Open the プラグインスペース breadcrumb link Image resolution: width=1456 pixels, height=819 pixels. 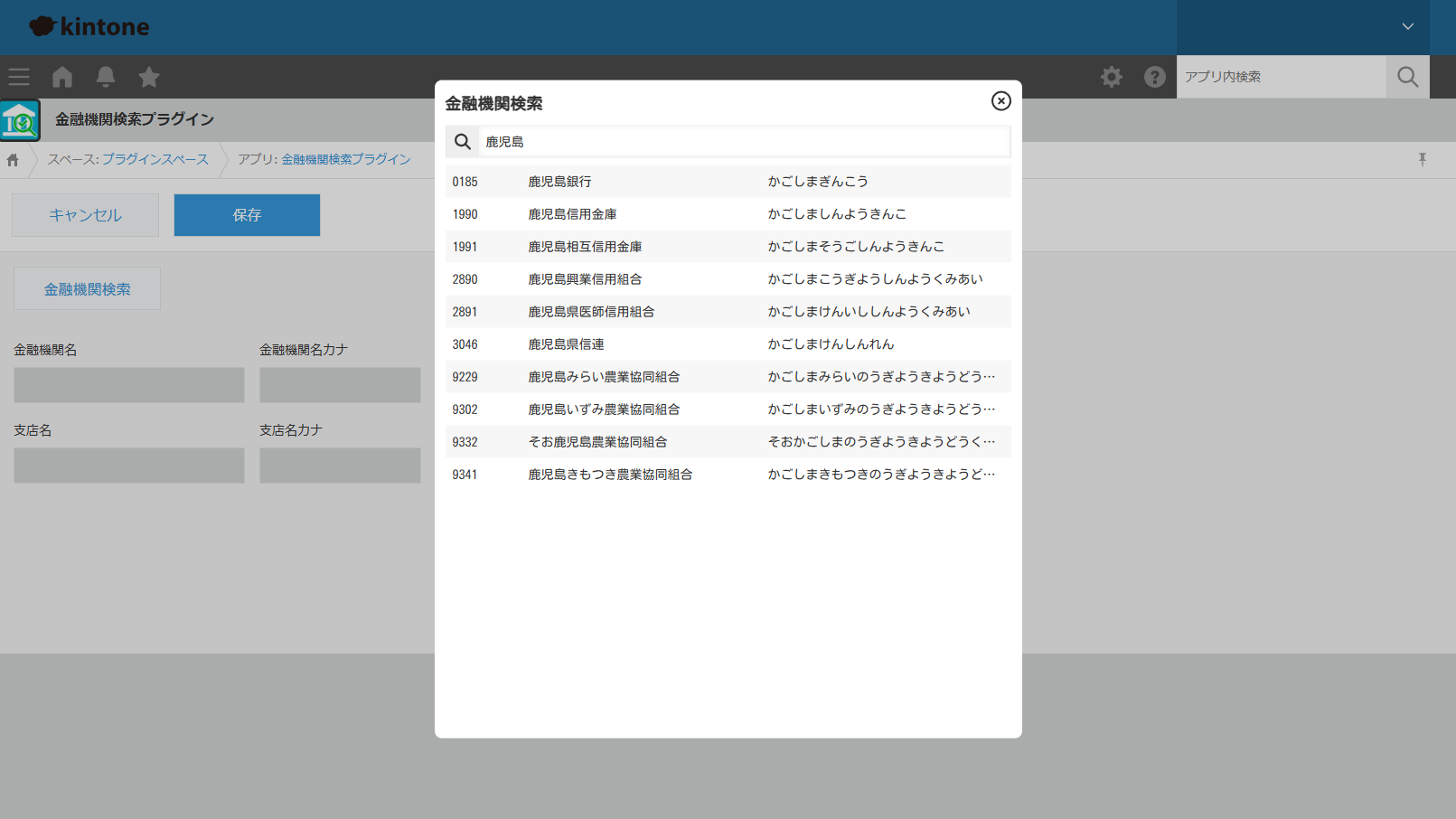155,159
